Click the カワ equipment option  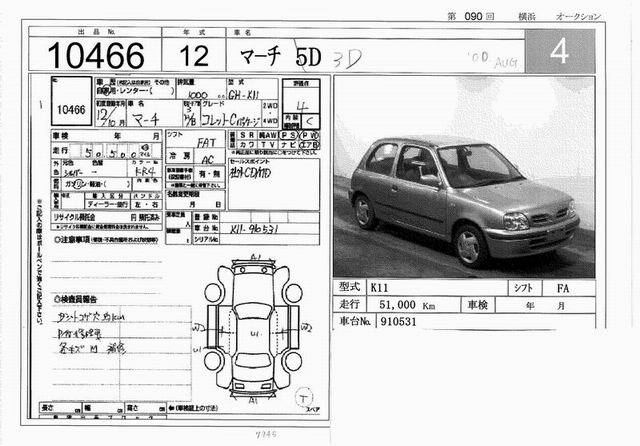248,144
